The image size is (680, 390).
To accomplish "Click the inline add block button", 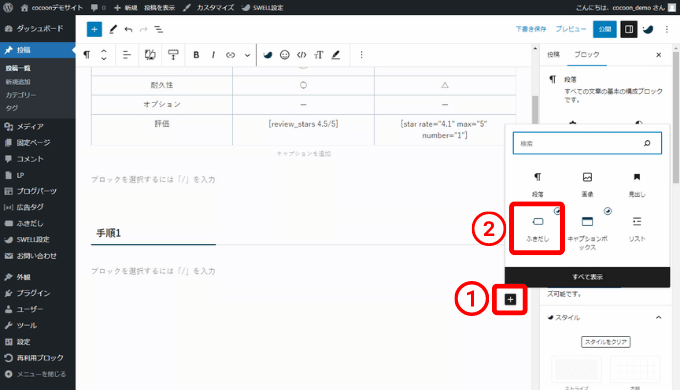I will [x=510, y=299].
